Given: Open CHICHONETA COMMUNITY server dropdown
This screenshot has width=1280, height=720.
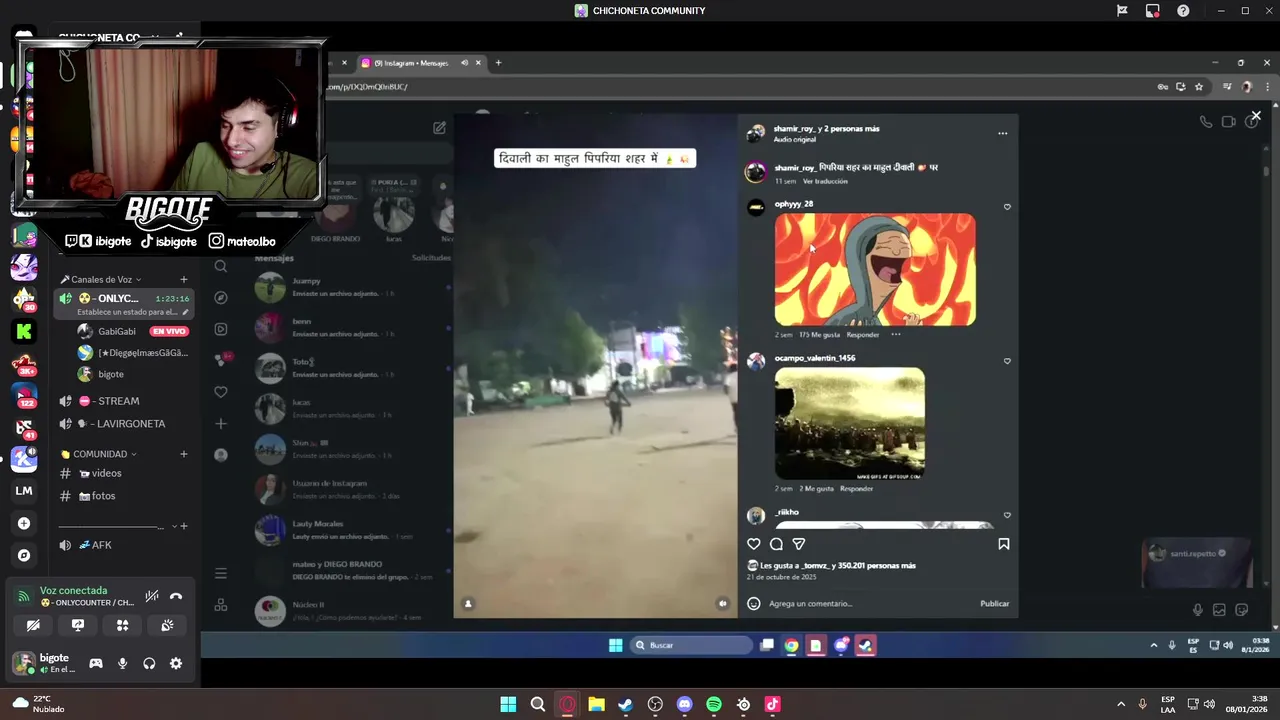Looking at the screenshot, I should point(110,38).
